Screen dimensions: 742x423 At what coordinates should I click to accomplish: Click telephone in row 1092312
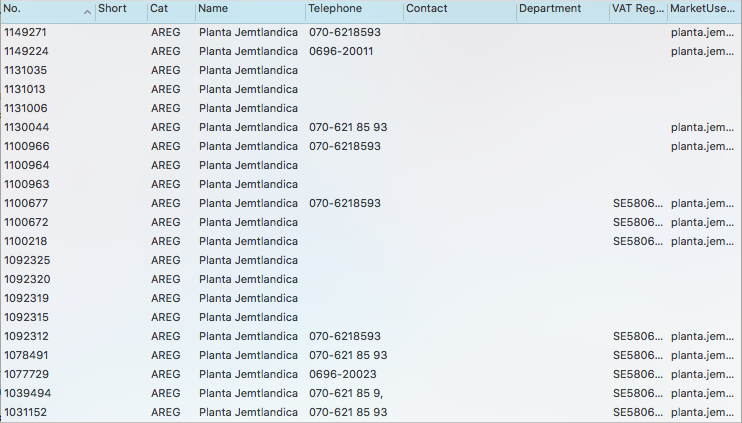345,336
